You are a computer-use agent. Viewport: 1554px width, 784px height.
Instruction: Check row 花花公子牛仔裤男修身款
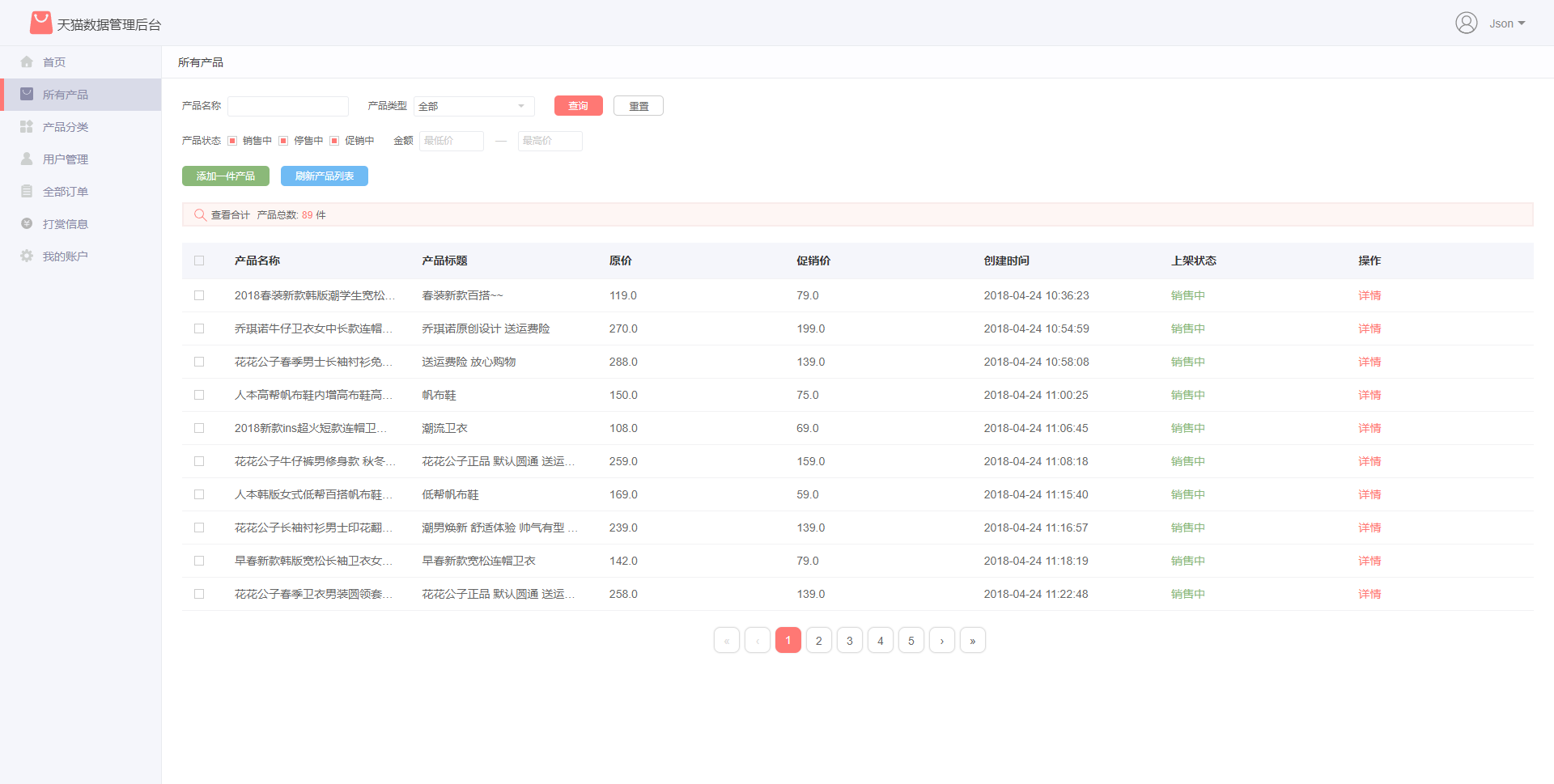[x=199, y=461]
